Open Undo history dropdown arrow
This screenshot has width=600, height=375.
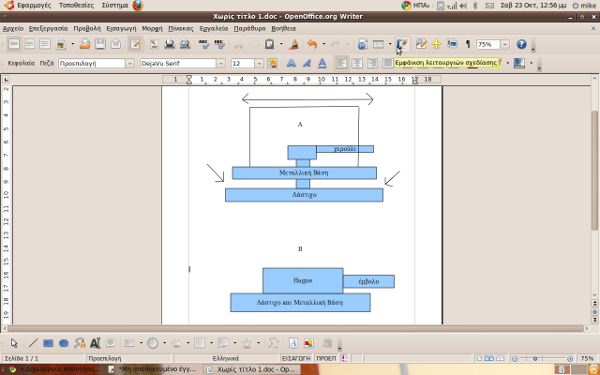(x=324, y=44)
